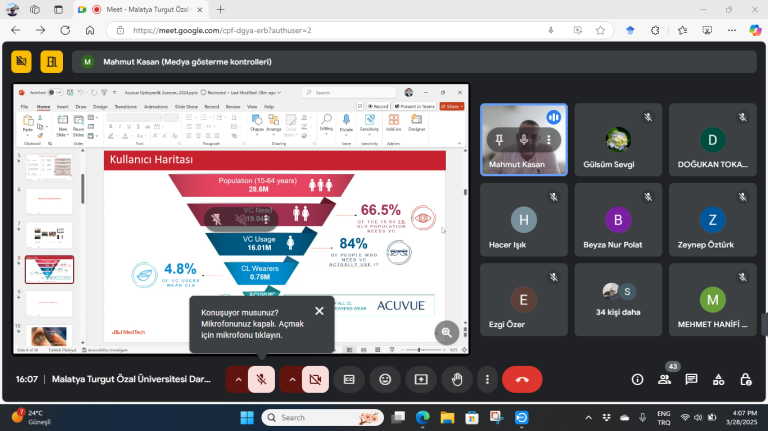Unmute the microphone in Meet toolbar
This screenshot has height=431, width=768.
click(261, 379)
